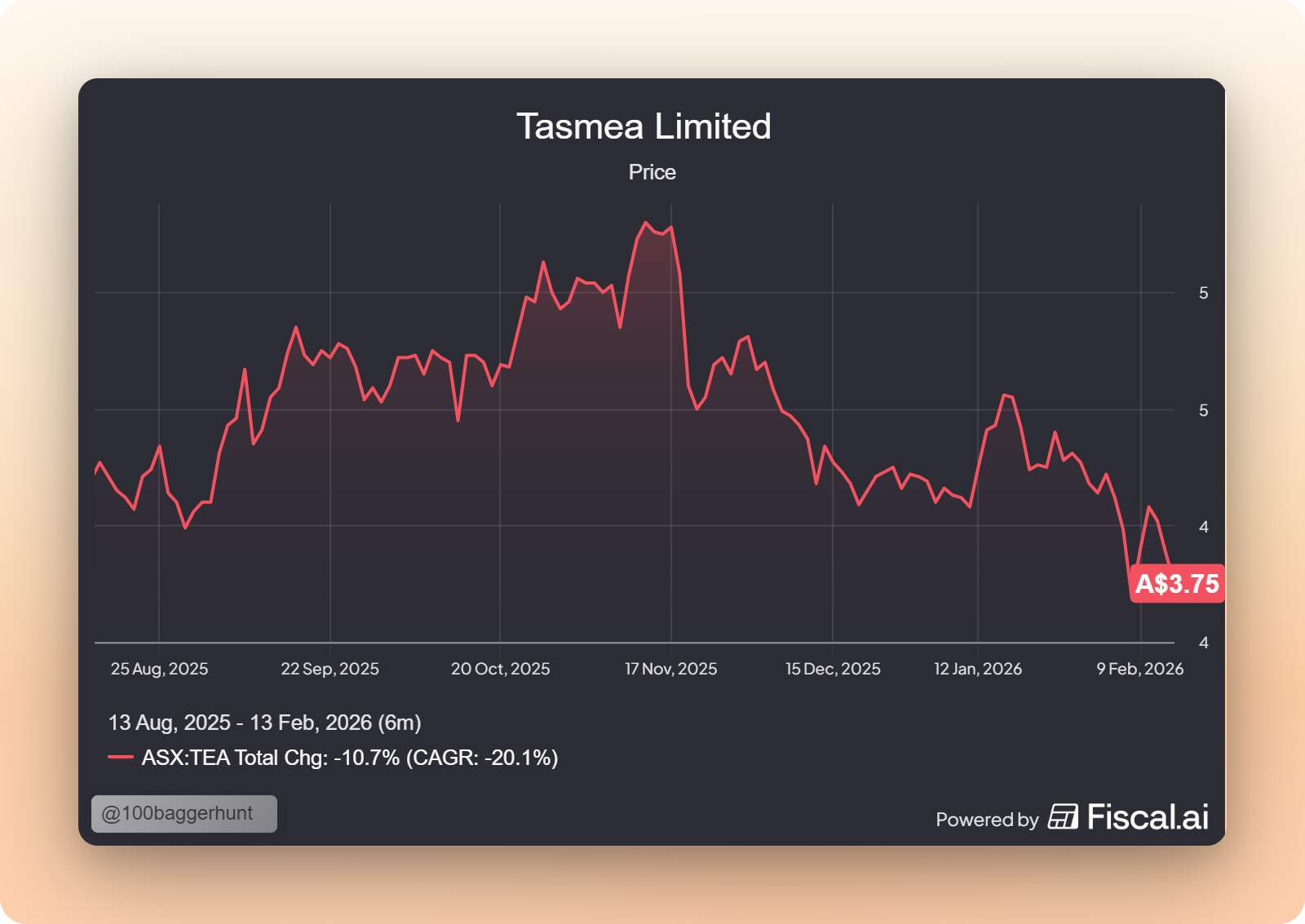The image size is (1305, 924).
Task: Click the 12 Jan, 2026 axis label
Action: pyautogui.click(x=977, y=669)
